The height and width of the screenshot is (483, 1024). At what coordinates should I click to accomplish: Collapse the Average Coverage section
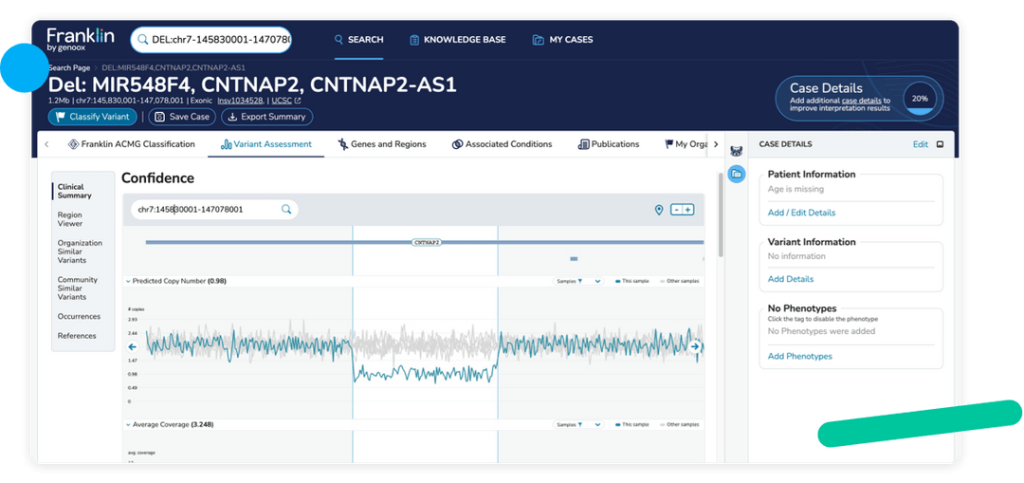(x=127, y=424)
